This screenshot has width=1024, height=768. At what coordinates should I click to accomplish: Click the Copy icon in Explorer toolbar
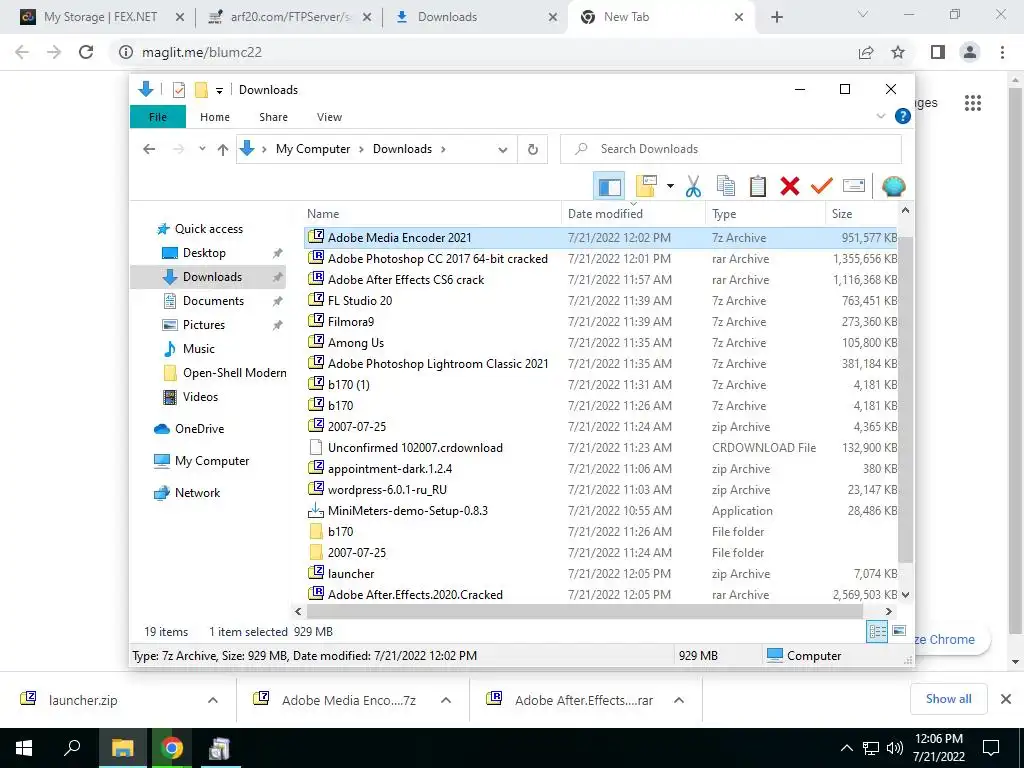tap(726, 186)
